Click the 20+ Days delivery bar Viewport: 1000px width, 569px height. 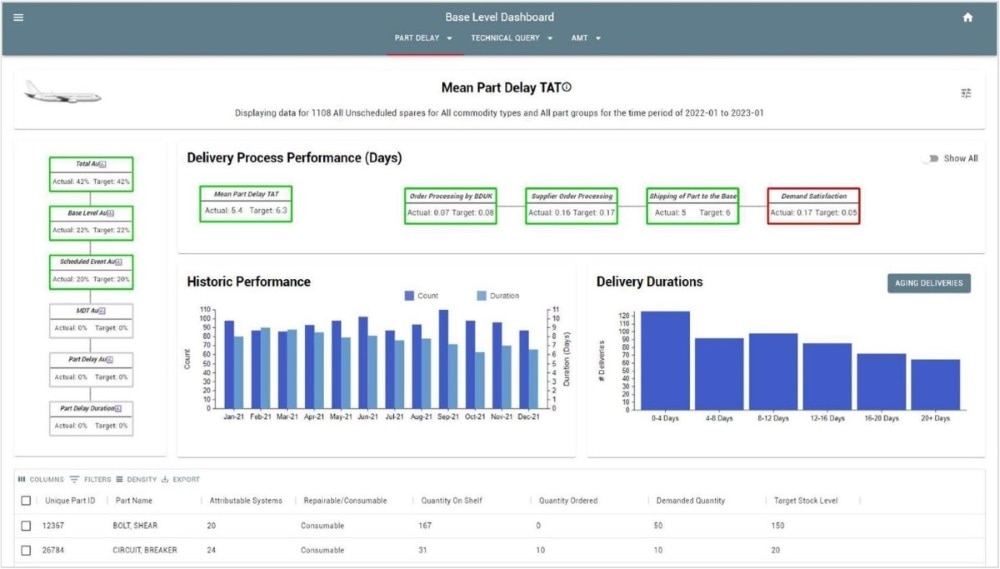click(x=936, y=385)
